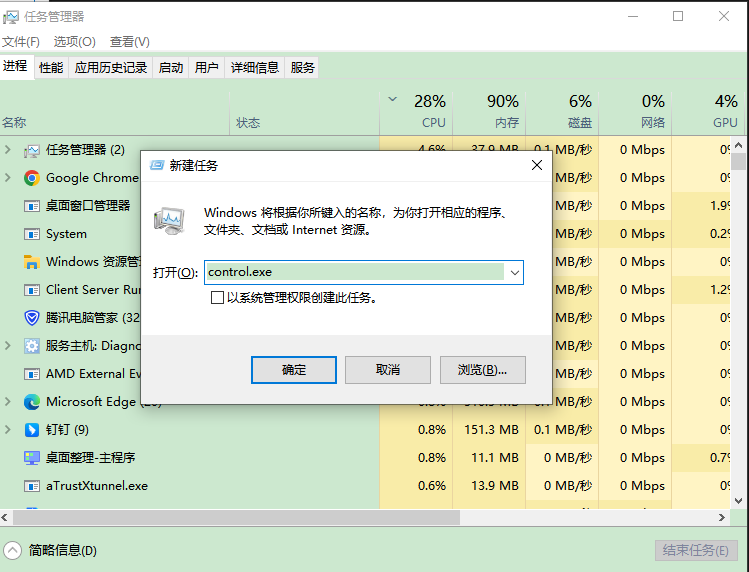Expand the Google Chrome process group
The height and width of the screenshot is (572, 749).
pyautogui.click(x=8, y=178)
